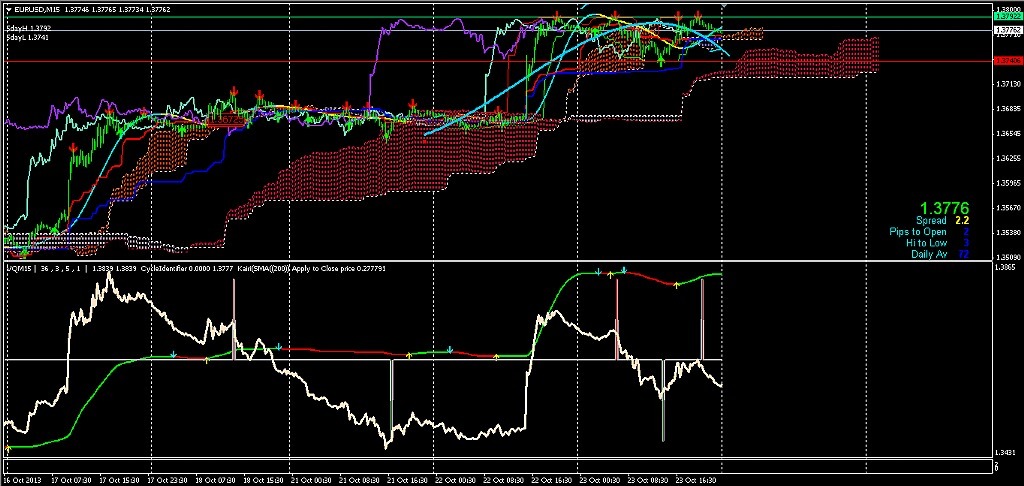Click the 21 Oct 08:30 time label
The image size is (1024, 486).
click(357, 480)
